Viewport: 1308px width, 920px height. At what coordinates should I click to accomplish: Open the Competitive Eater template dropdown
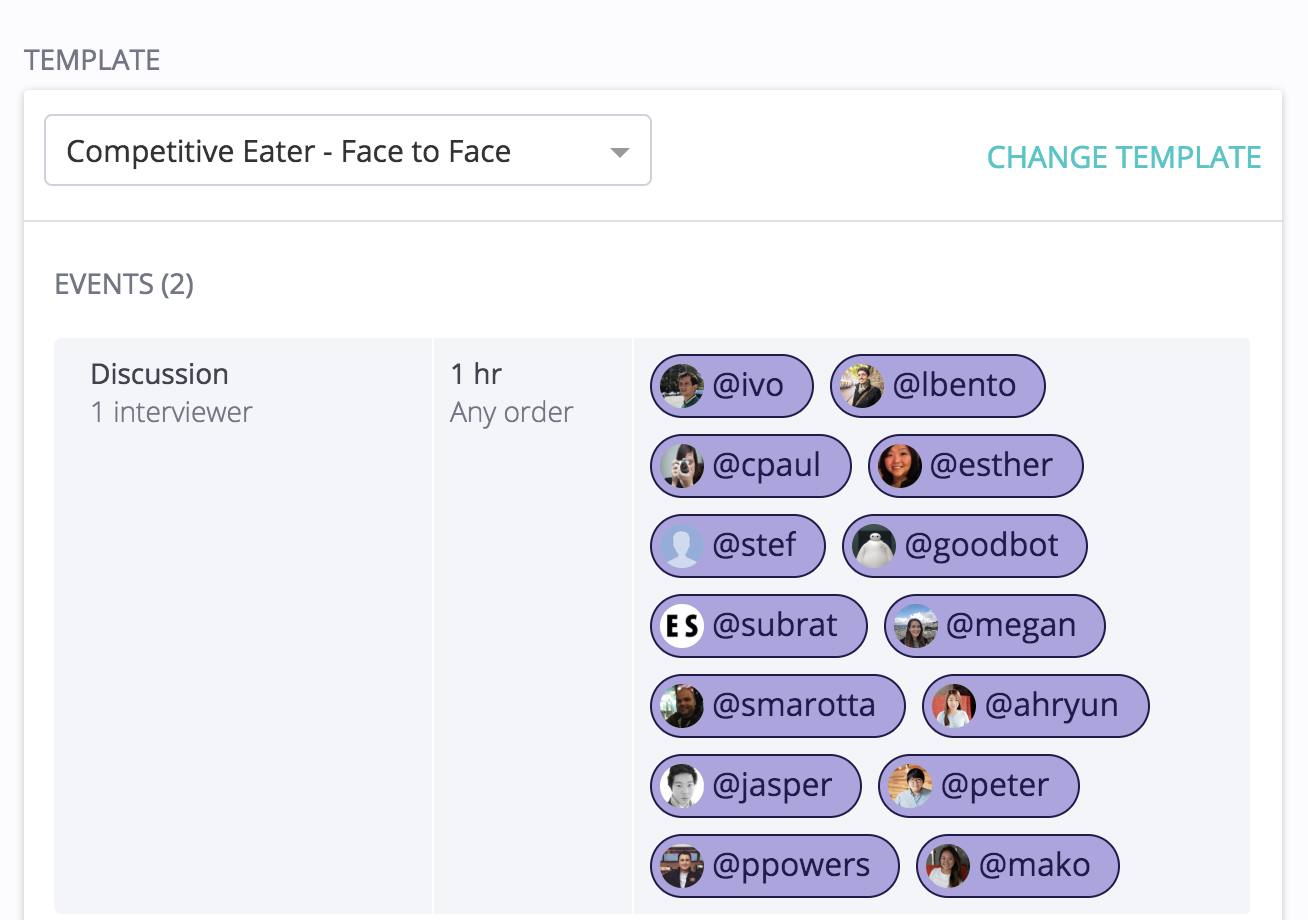[x=347, y=151]
